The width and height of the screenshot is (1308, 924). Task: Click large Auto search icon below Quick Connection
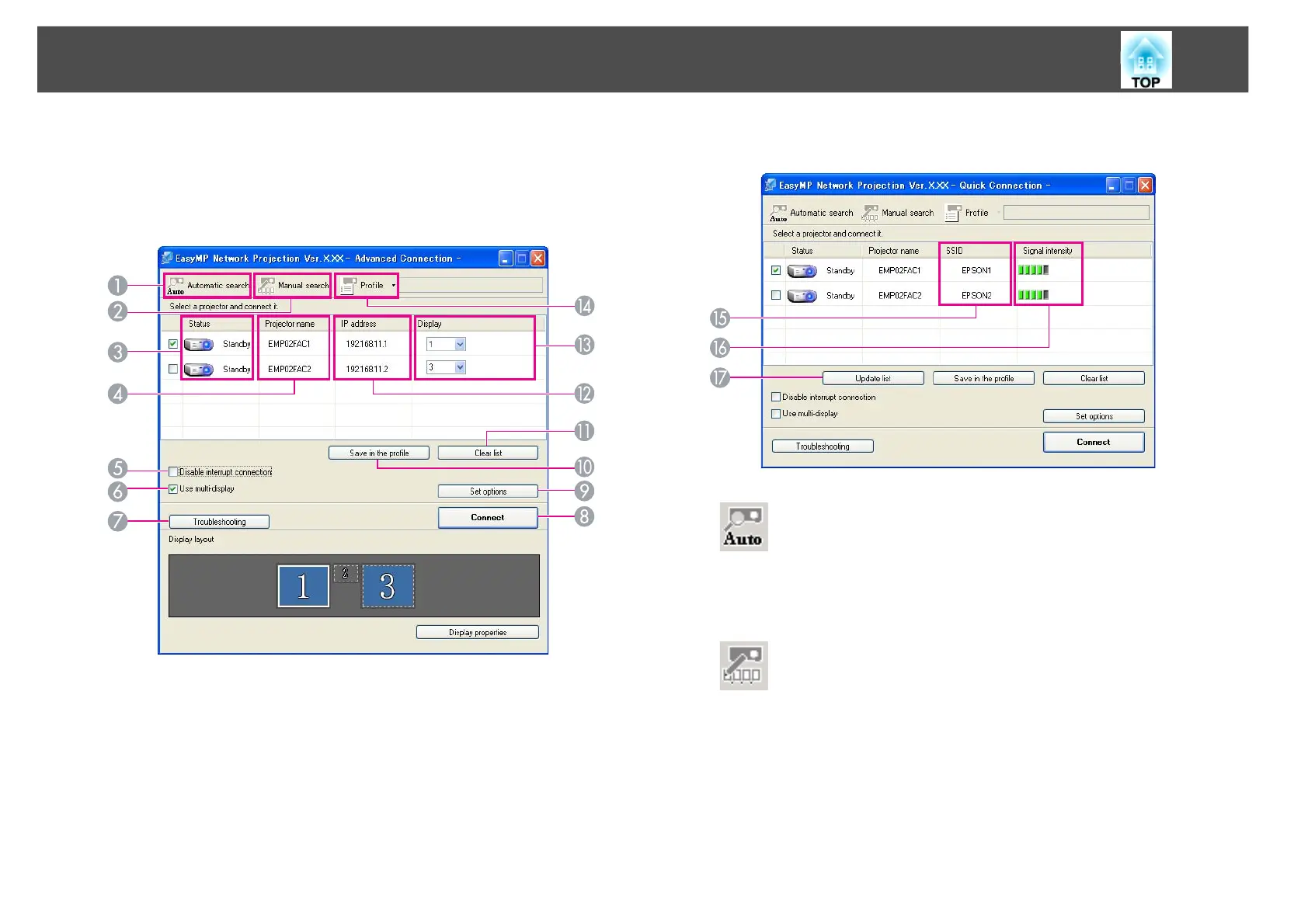pos(744,526)
